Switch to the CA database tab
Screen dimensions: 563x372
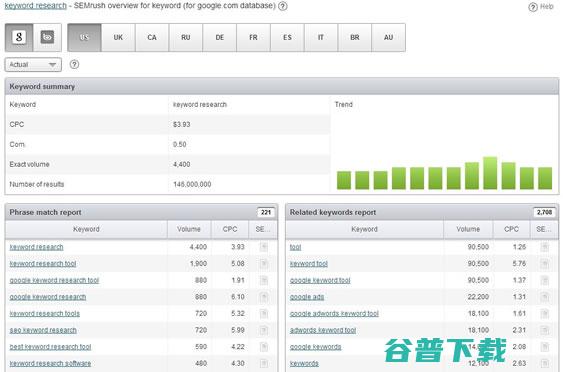(152, 37)
